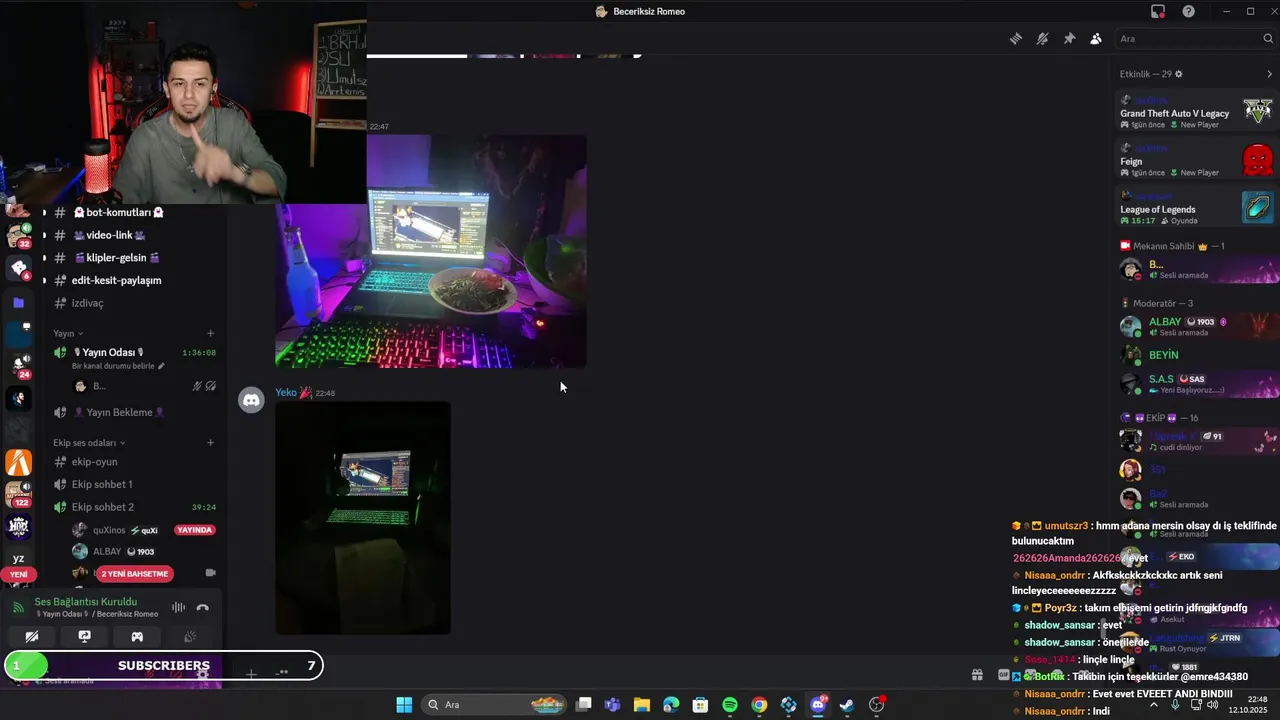Open Yeko's profile from the username
This screenshot has height=720, width=1280.
(x=286, y=393)
